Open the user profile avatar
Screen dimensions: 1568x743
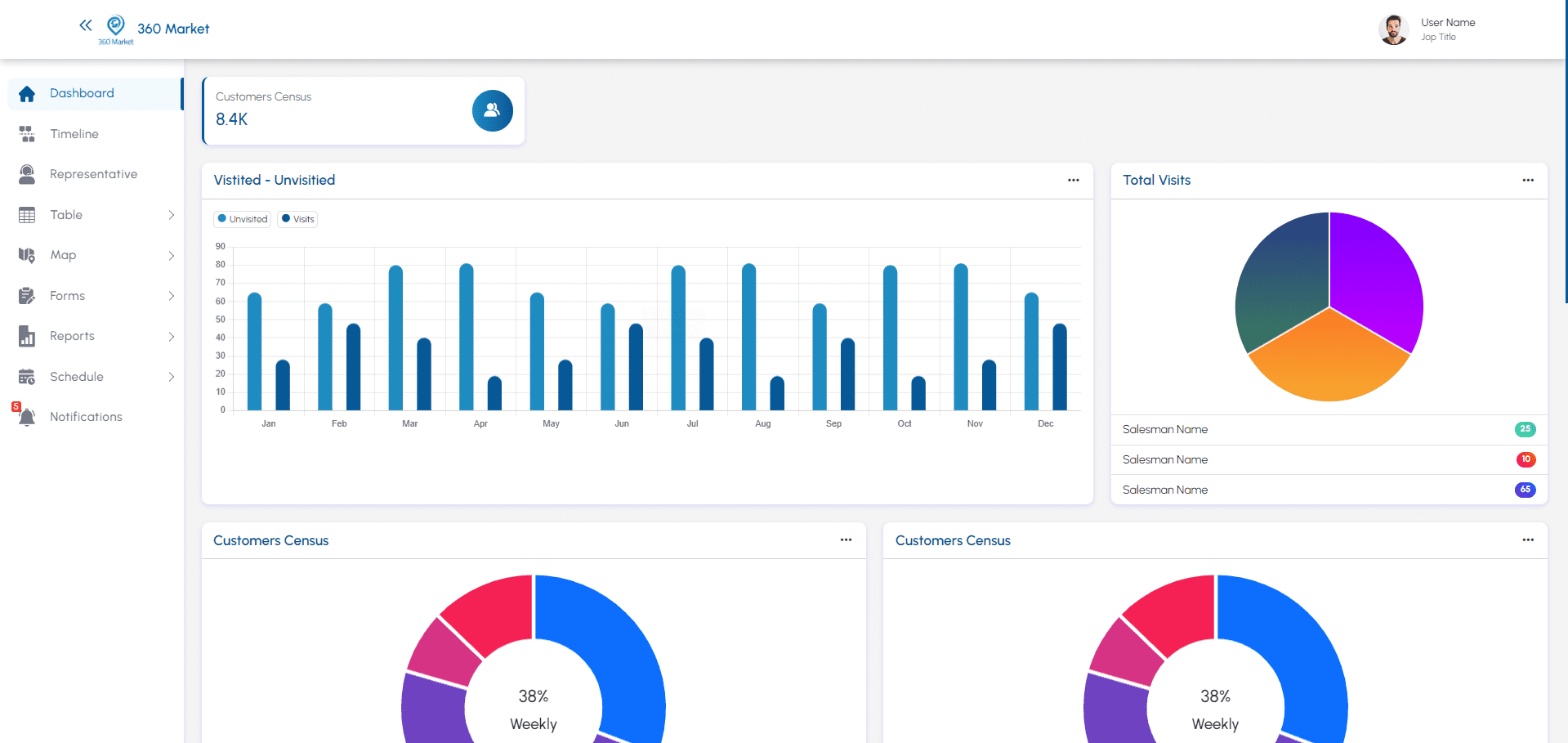1393,29
